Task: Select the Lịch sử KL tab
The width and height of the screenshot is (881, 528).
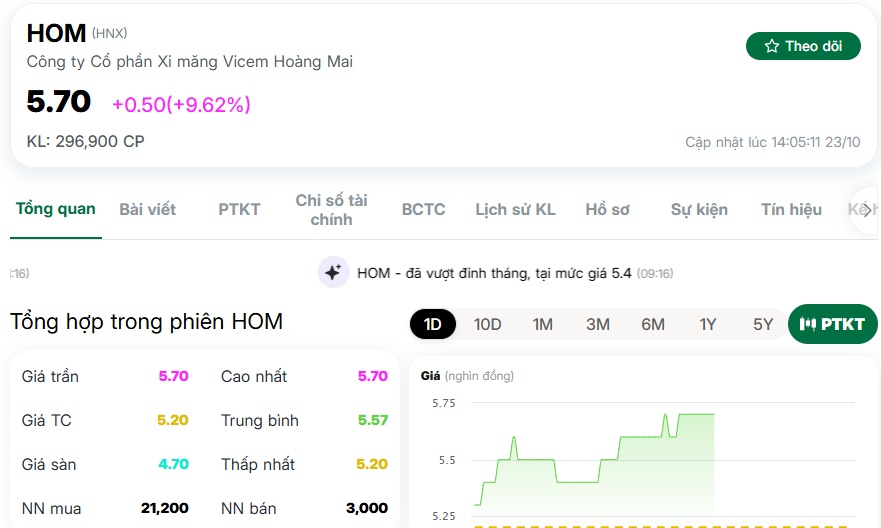Action: point(515,210)
